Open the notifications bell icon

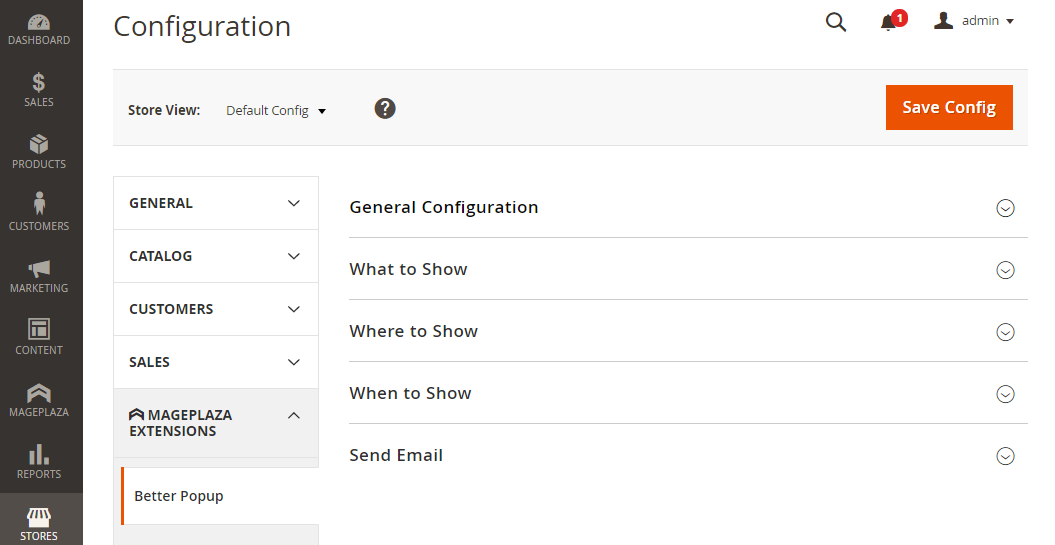888,22
